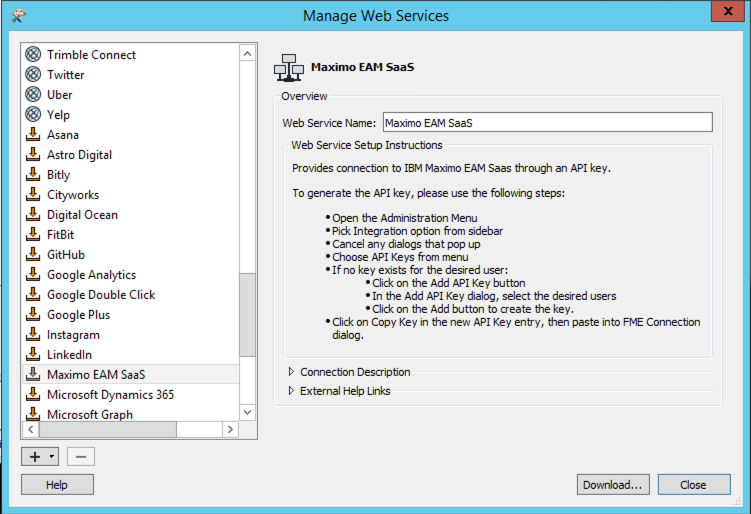Click the FME application icon in title bar

pos(19,16)
